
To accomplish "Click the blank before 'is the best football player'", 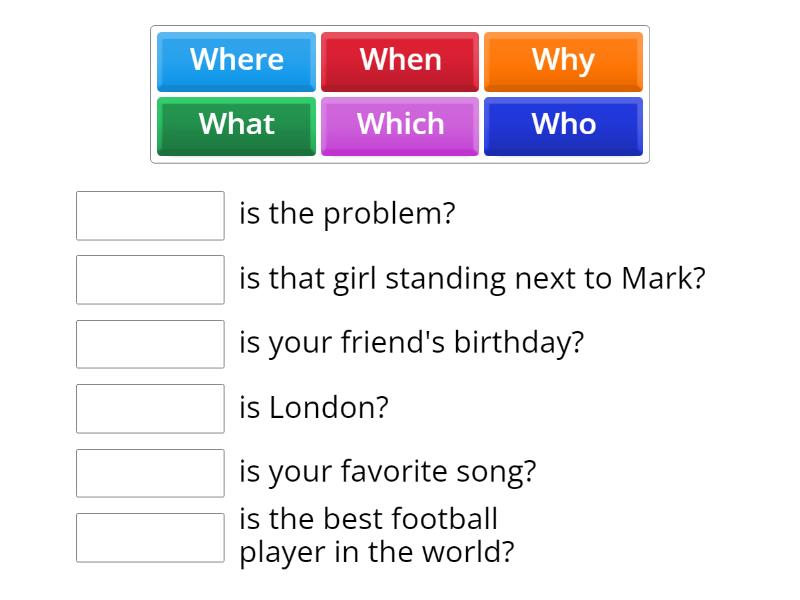I will coord(150,537).
